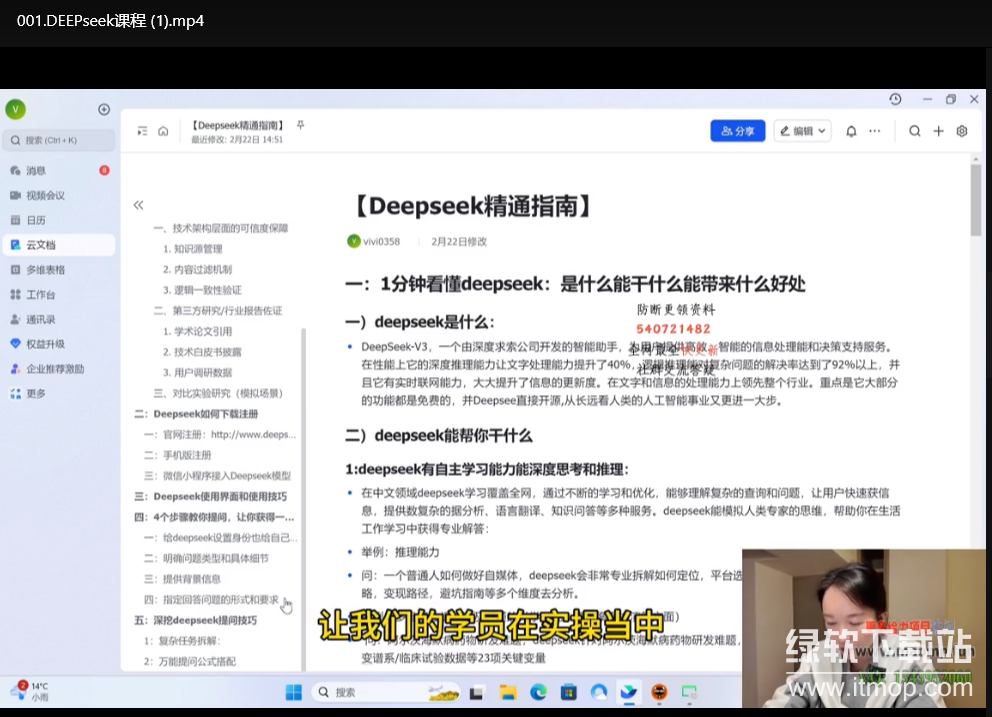Image resolution: width=992 pixels, height=717 pixels.
Task: Jump to 指定回答问题的形式和要求 outline item
Action: click(211, 599)
